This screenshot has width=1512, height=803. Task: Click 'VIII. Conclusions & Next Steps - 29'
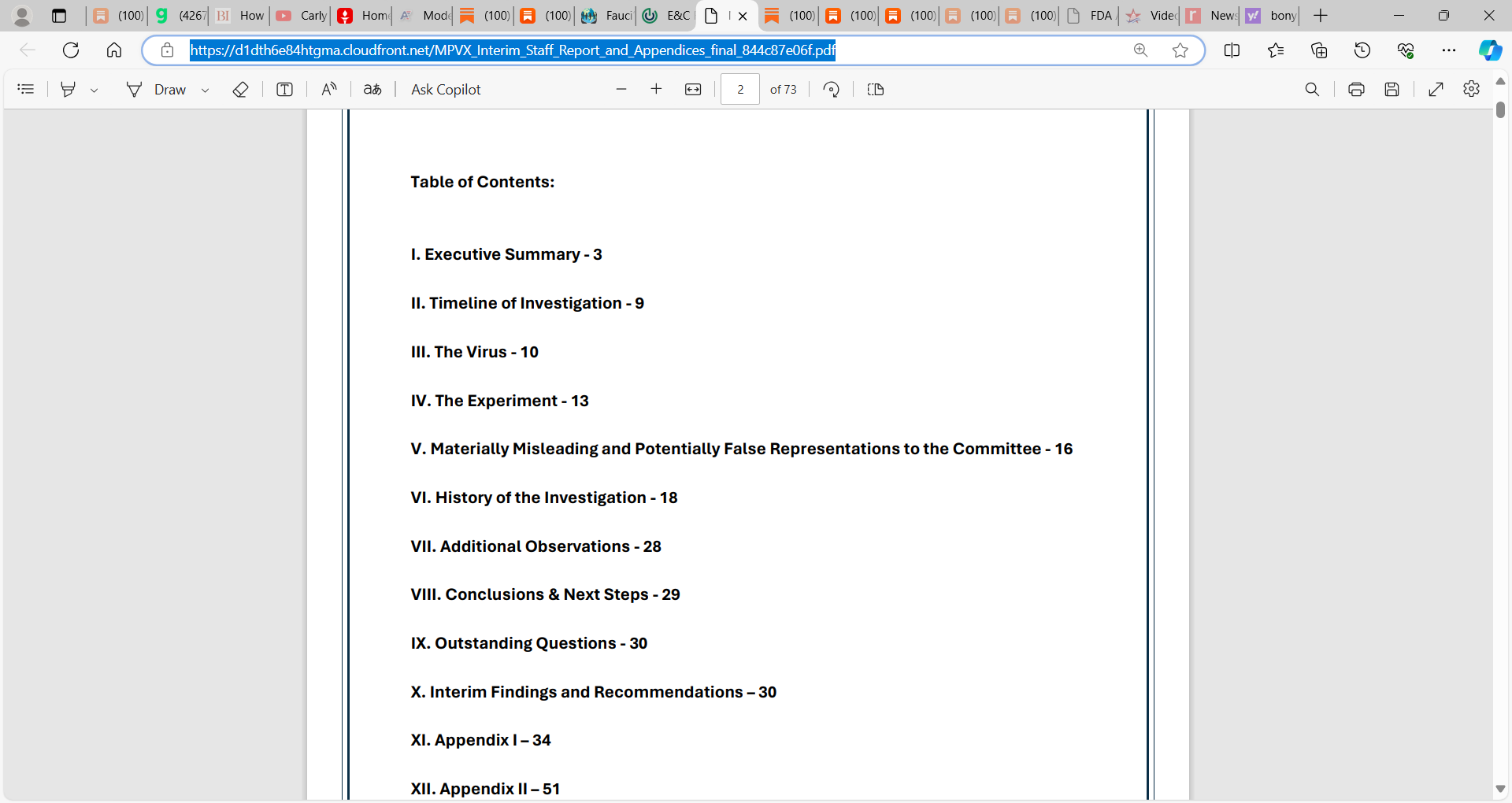[545, 594]
